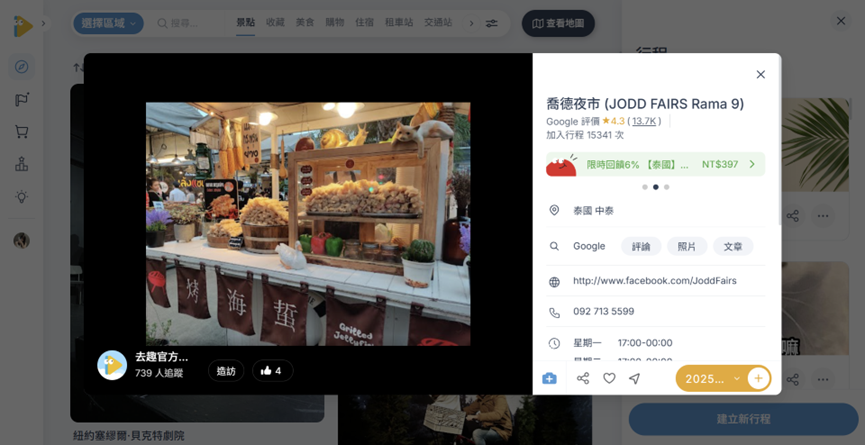Click the 加入行程 15341 次 count text
The image size is (865, 445).
(x=585, y=135)
